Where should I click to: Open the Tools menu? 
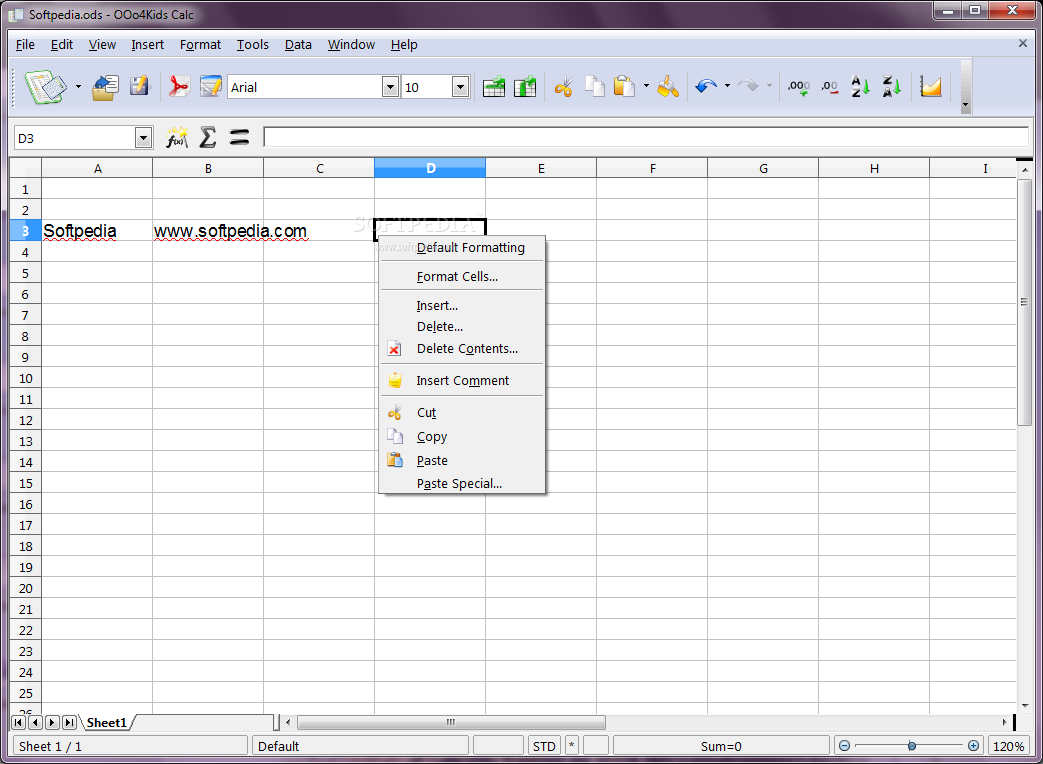point(253,45)
